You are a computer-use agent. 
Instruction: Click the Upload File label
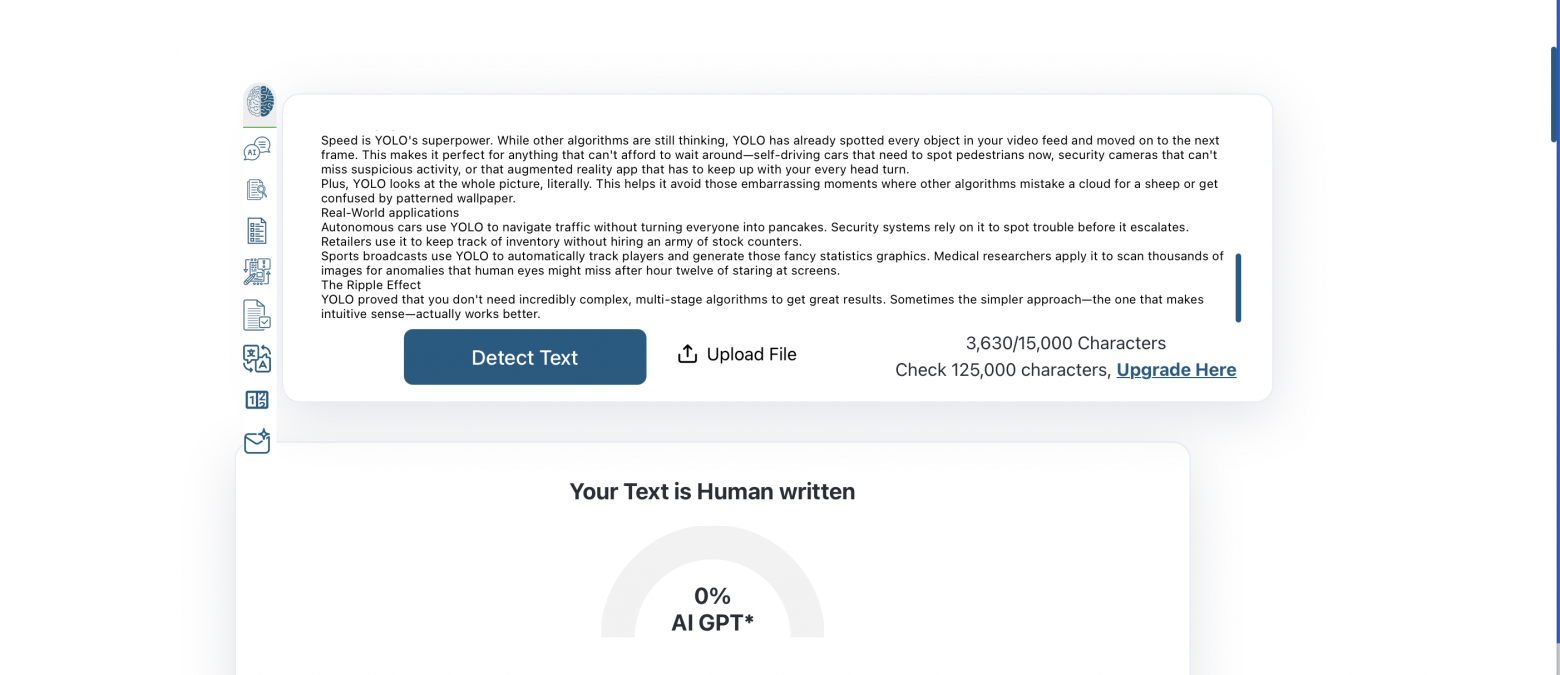coord(751,355)
